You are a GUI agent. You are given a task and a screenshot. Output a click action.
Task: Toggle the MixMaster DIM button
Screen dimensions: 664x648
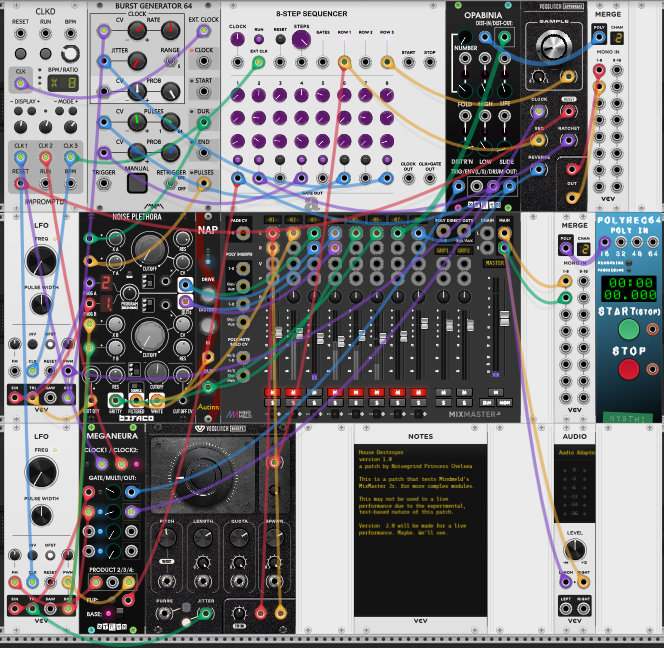[x=487, y=402]
